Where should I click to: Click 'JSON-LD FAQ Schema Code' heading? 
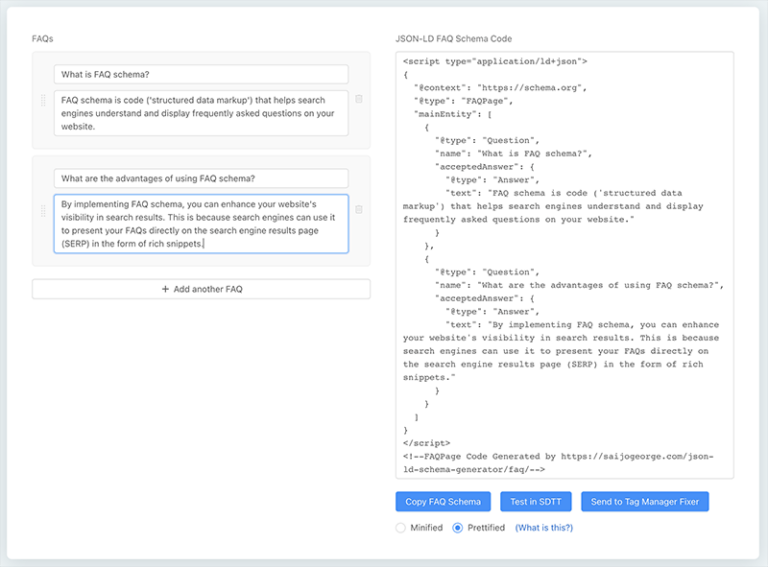tap(454, 39)
